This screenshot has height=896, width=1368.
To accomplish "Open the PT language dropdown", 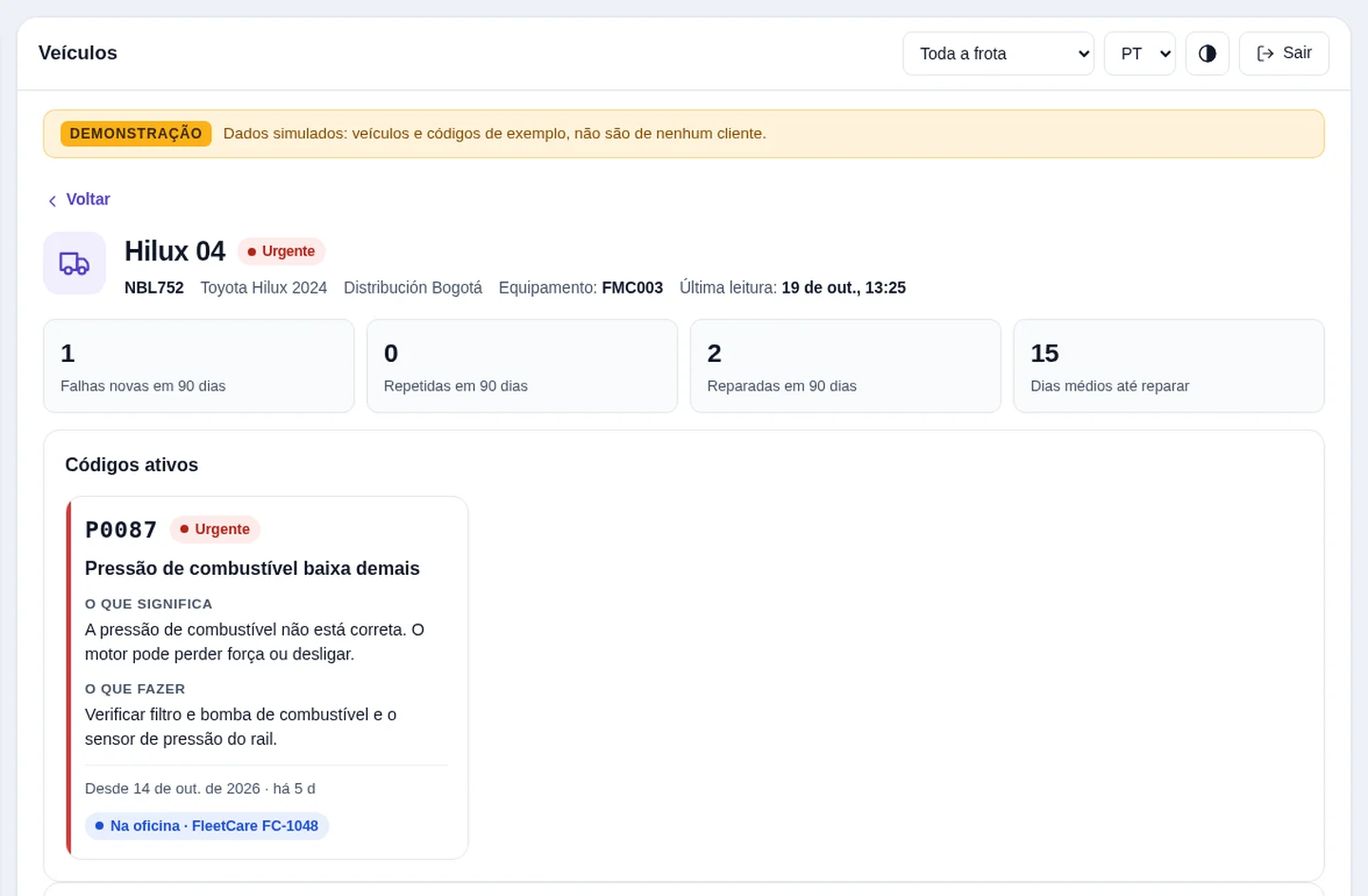I will point(1140,53).
